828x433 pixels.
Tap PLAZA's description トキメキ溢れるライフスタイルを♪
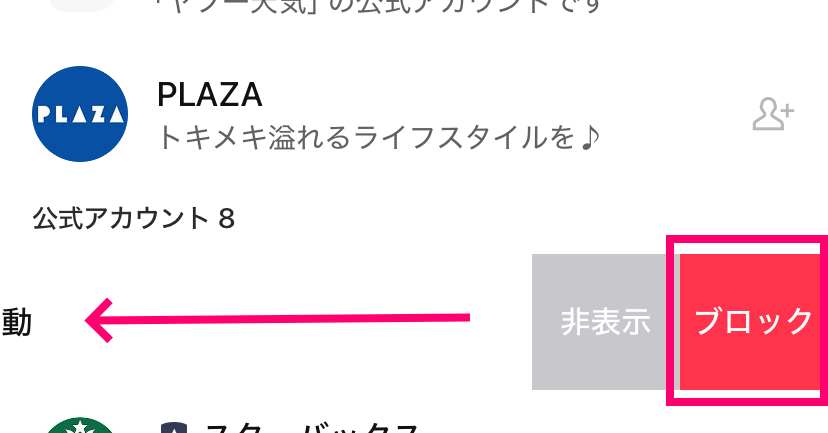pos(378,136)
